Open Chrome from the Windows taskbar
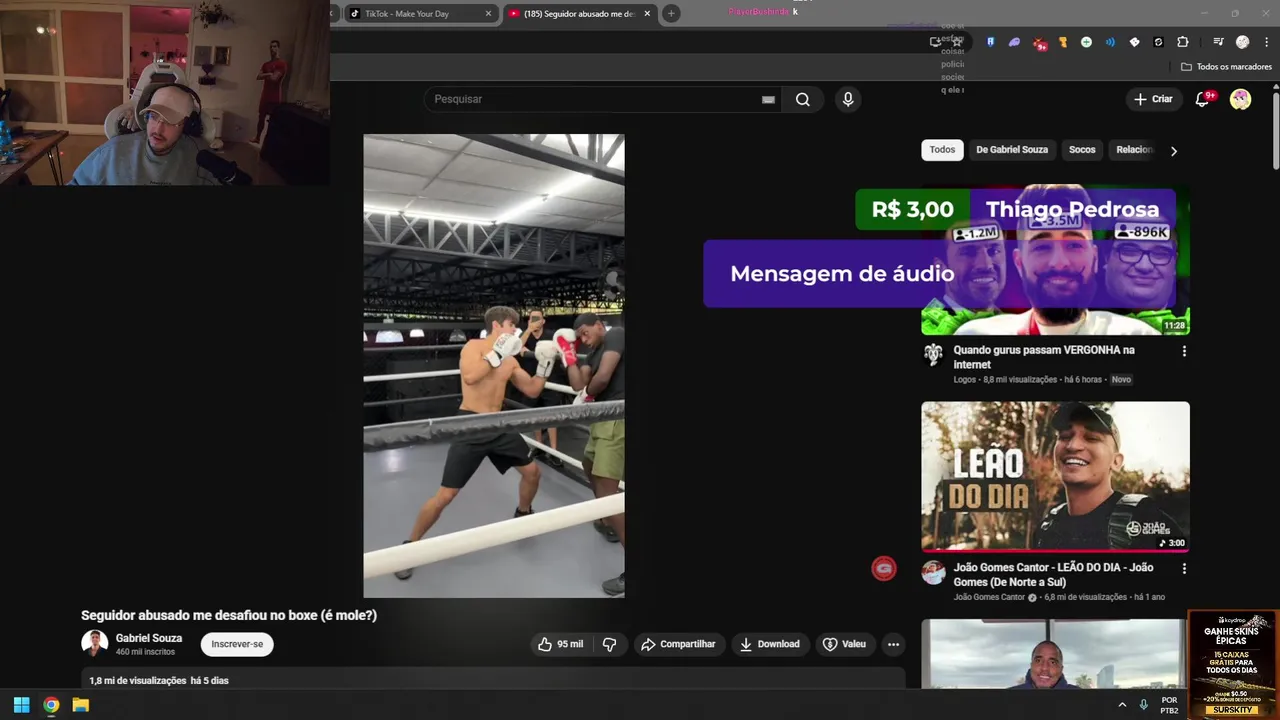The image size is (1280, 720). pyautogui.click(x=51, y=705)
